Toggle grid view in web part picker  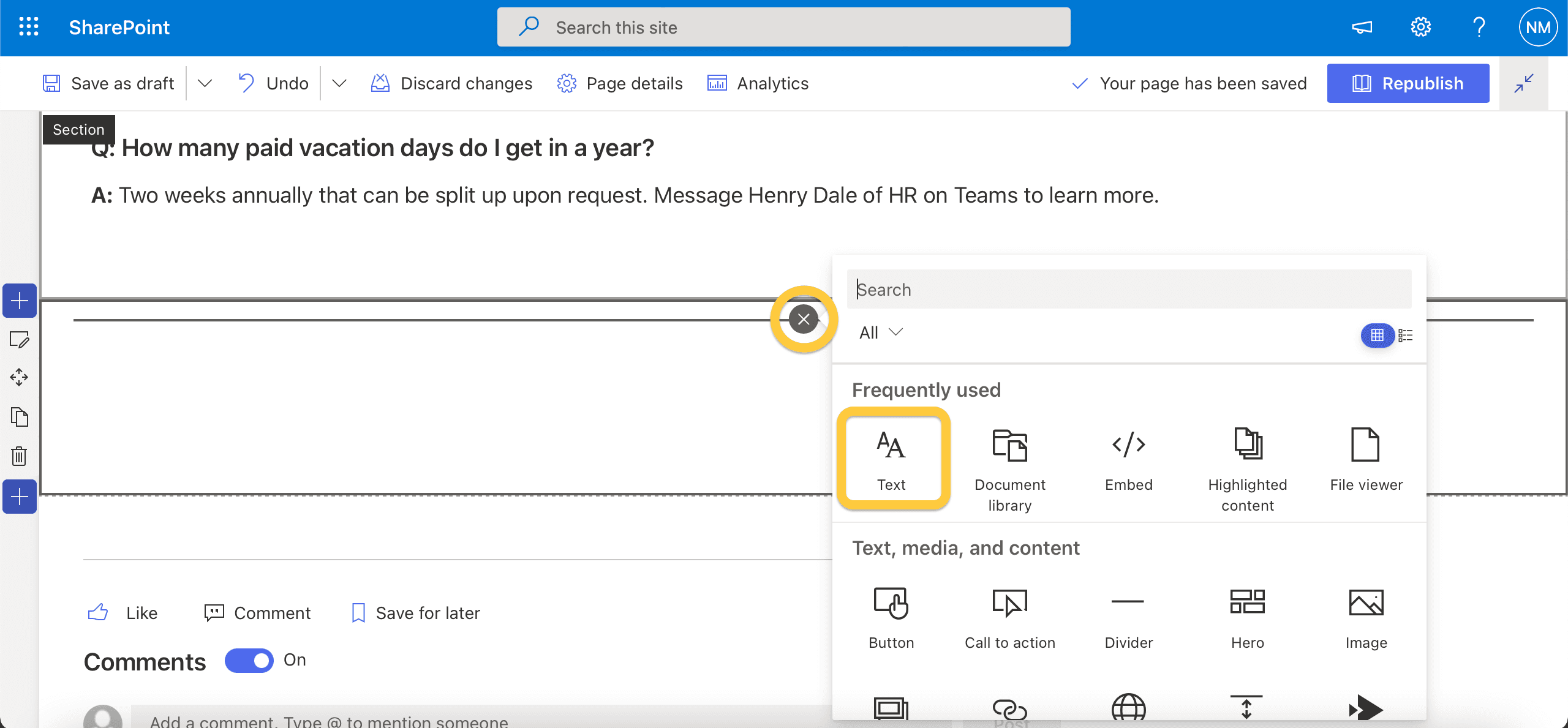click(x=1378, y=333)
